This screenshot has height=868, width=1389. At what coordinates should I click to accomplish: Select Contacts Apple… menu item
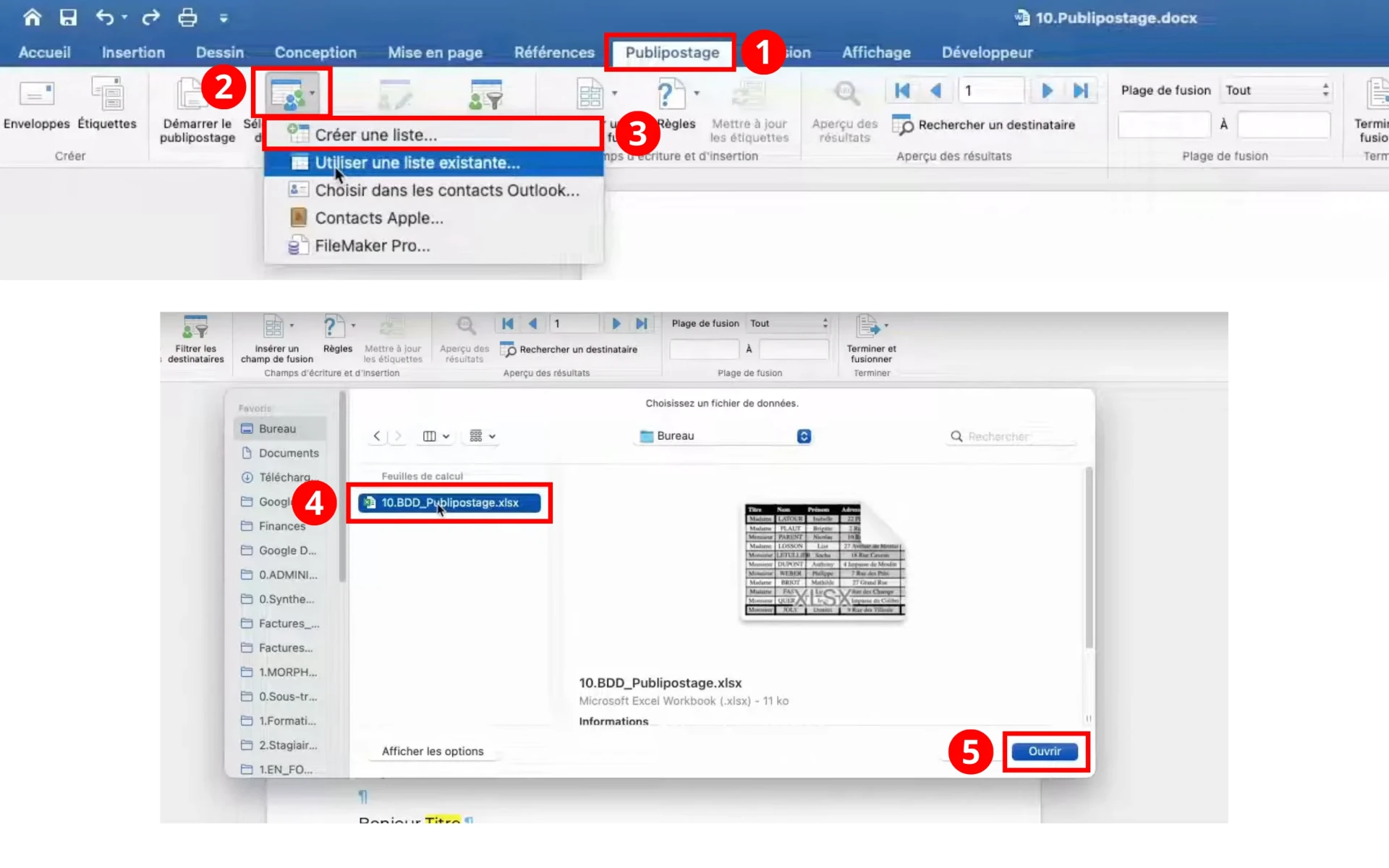click(x=433, y=218)
